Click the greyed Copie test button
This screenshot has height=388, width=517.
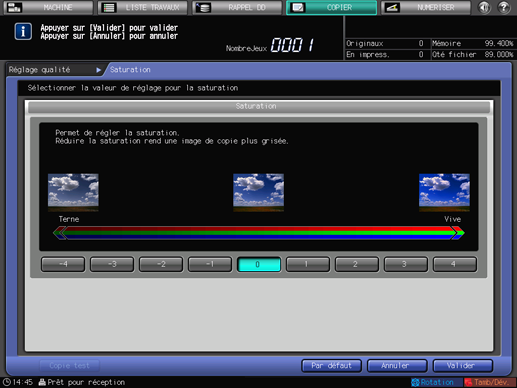[69, 366]
